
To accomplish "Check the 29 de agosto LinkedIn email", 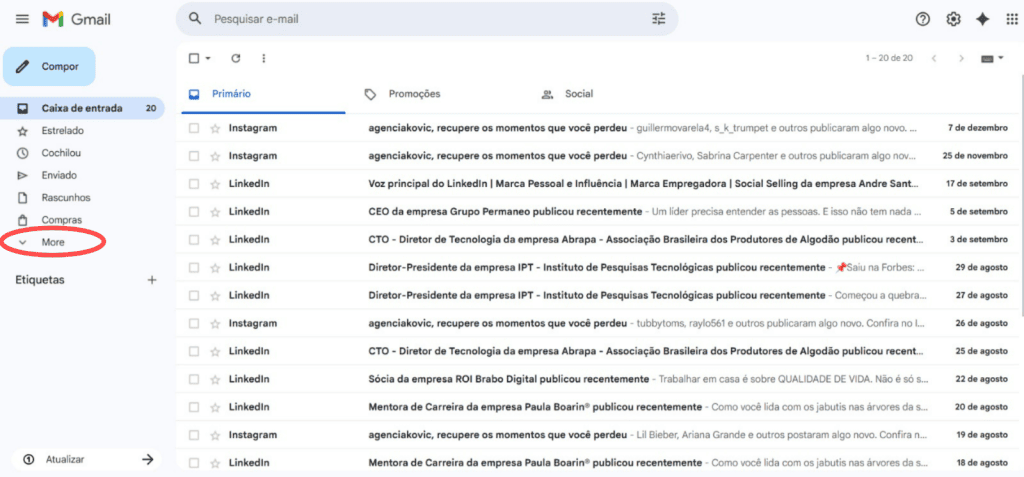I will coord(194,267).
